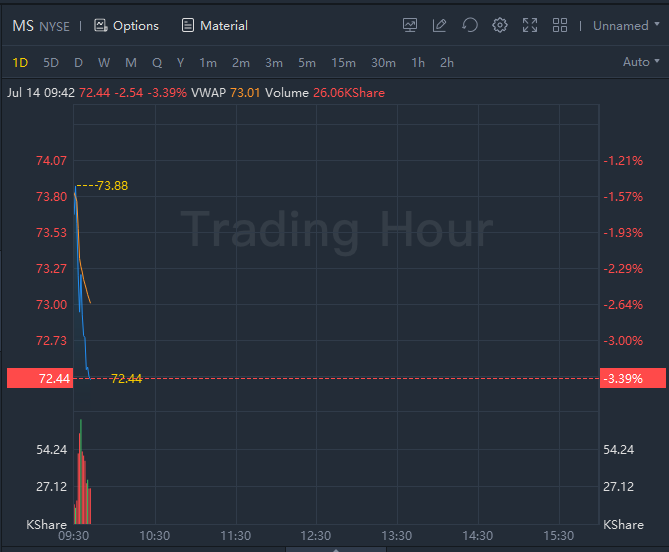This screenshot has width=669, height=552.
Task: Click the 73.88 high price marker
Action: [112, 186]
